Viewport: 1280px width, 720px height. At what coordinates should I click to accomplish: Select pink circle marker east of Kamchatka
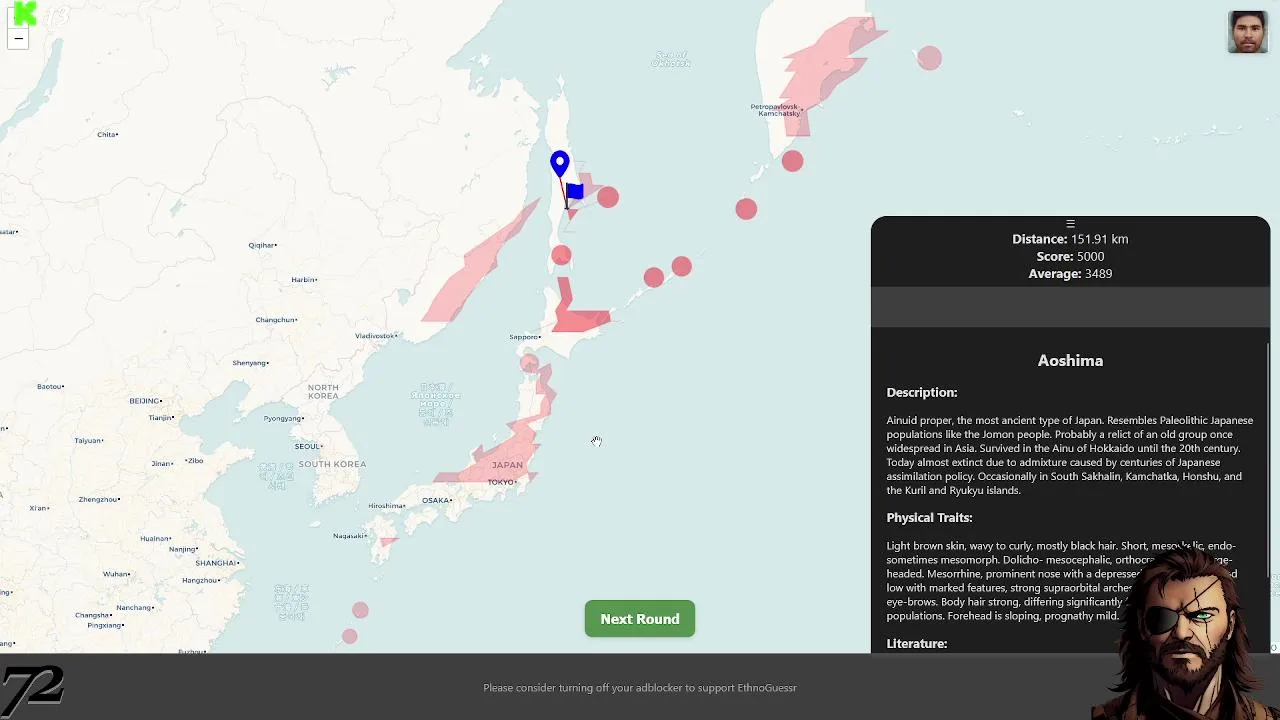[x=929, y=58]
